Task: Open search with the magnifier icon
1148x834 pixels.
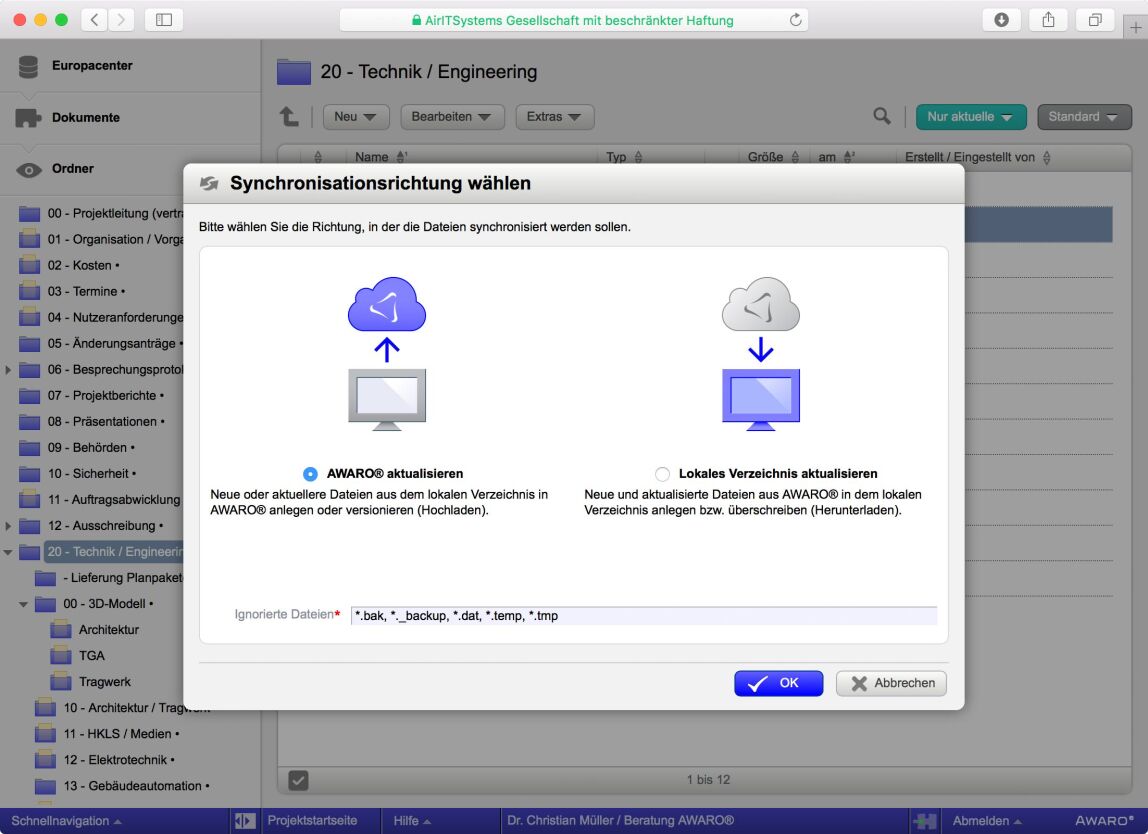Action: point(882,116)
